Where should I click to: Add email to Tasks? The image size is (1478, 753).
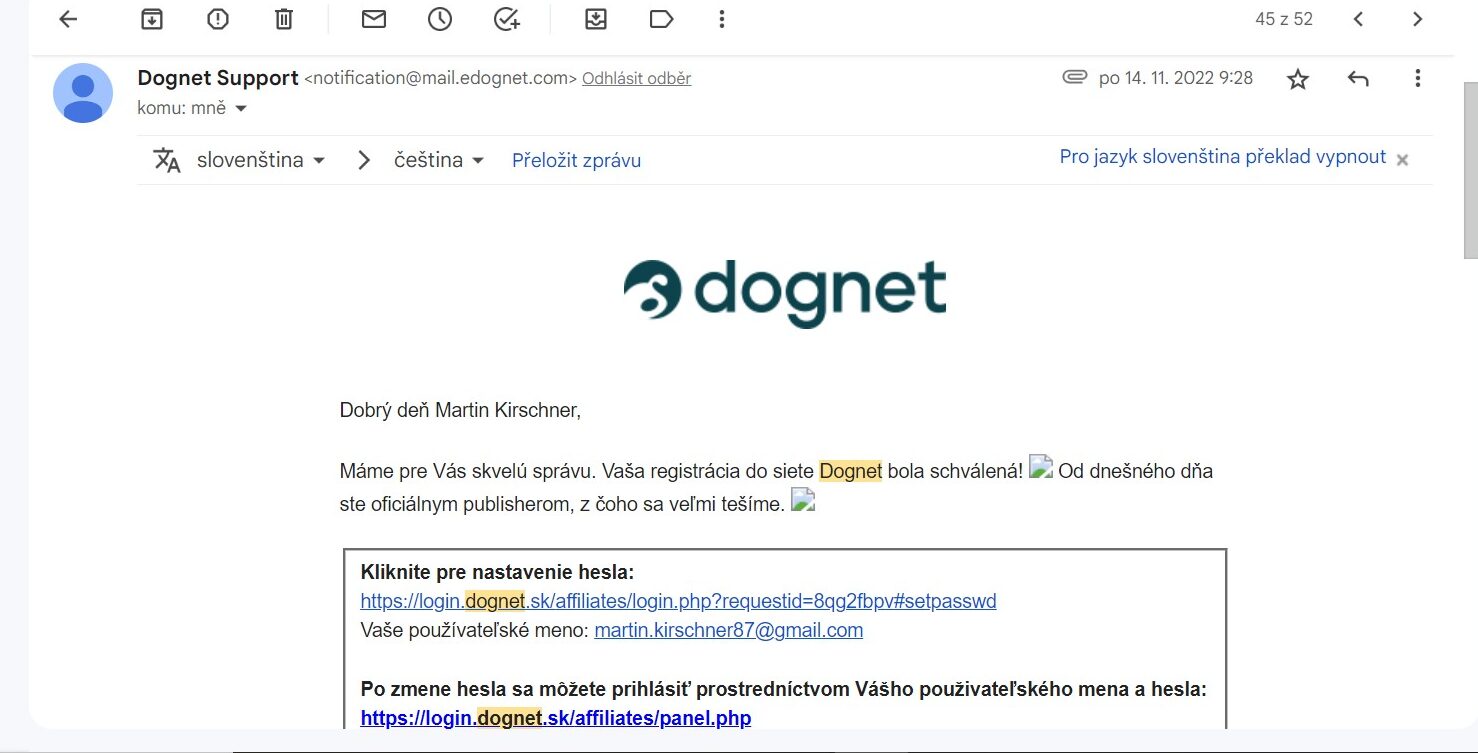tap(507, 19)
